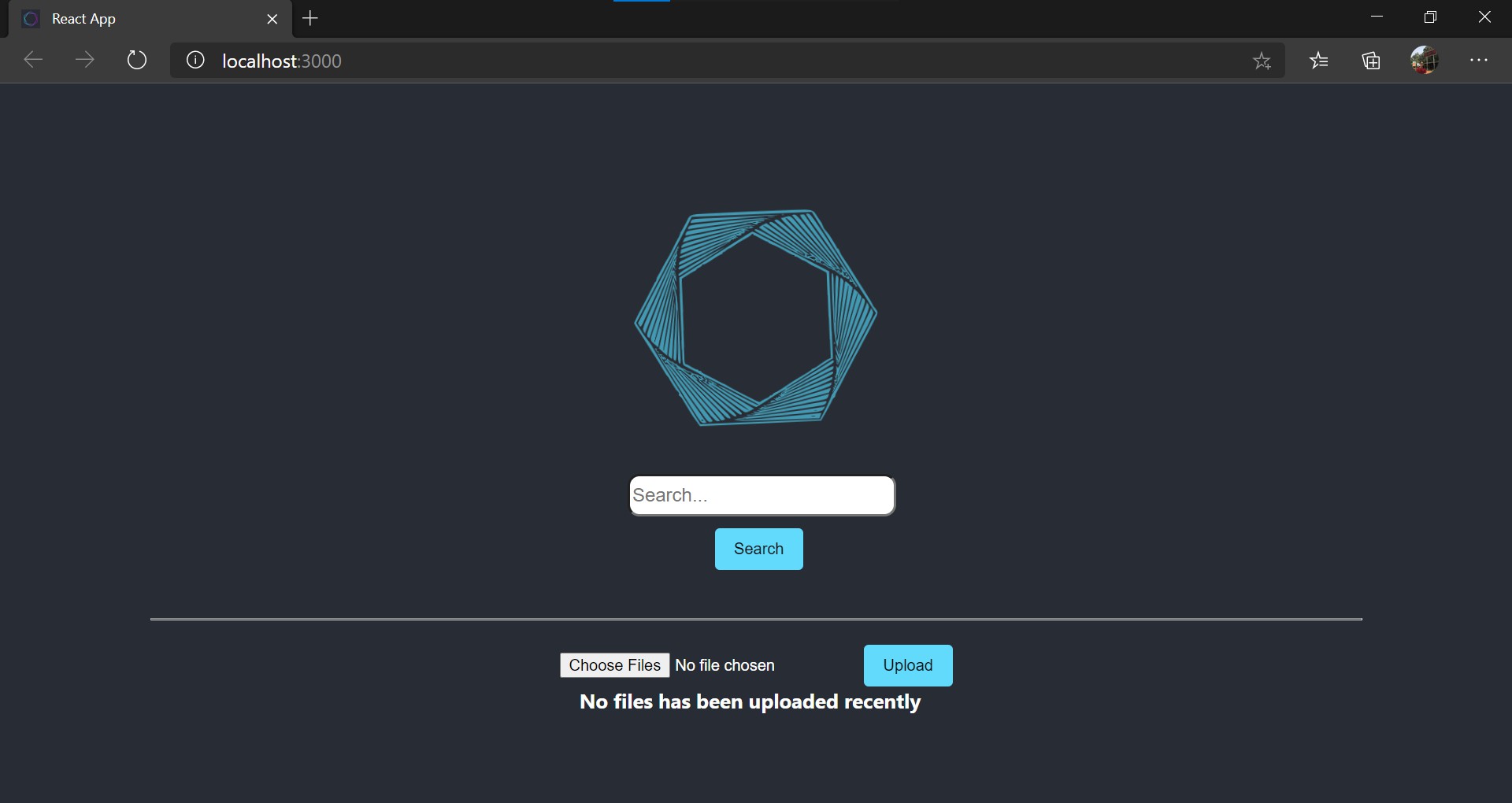Click Choose Files to select a file
The image size is (1512, 803).
click(615, 665)
